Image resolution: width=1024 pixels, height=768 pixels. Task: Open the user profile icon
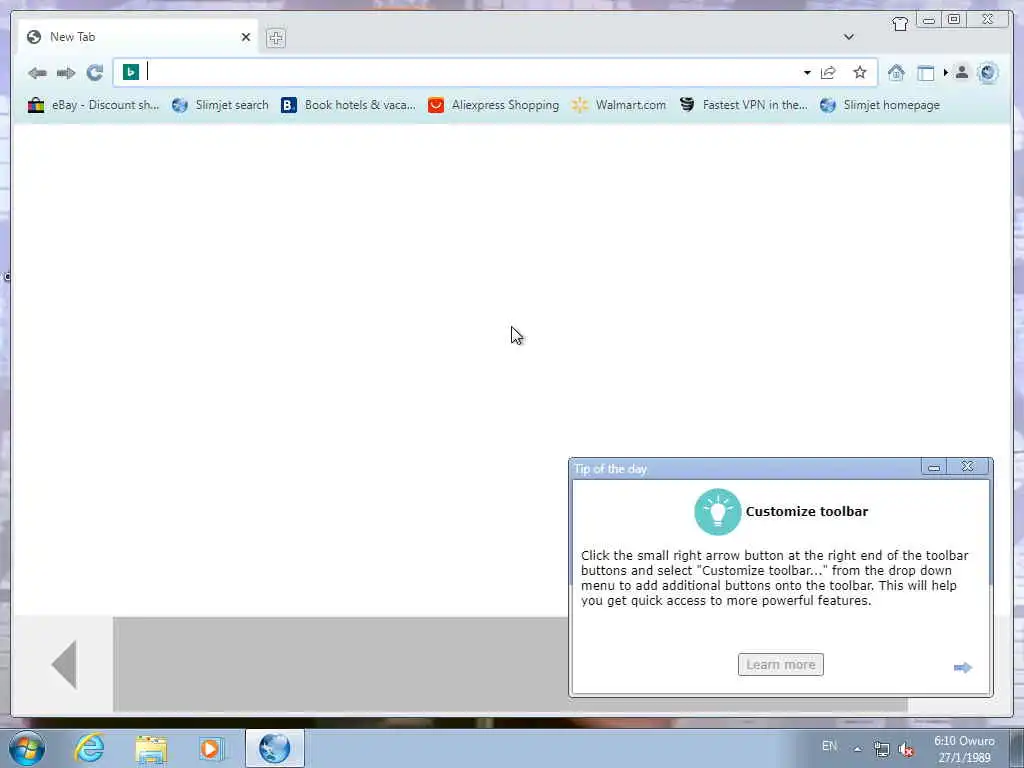point(961,72)
